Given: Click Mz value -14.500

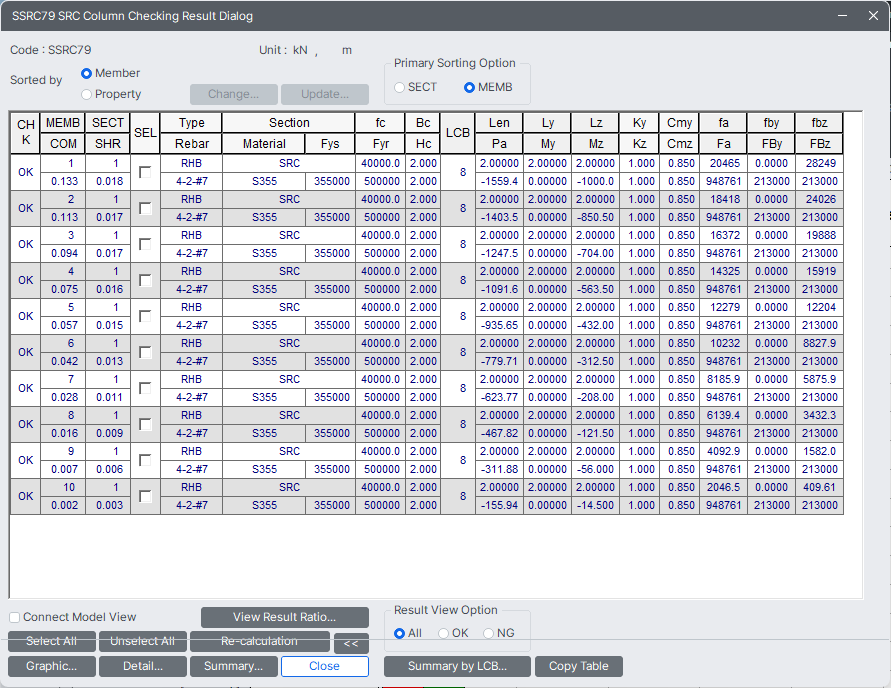Looking at the screenshot, I should [595, 505].
